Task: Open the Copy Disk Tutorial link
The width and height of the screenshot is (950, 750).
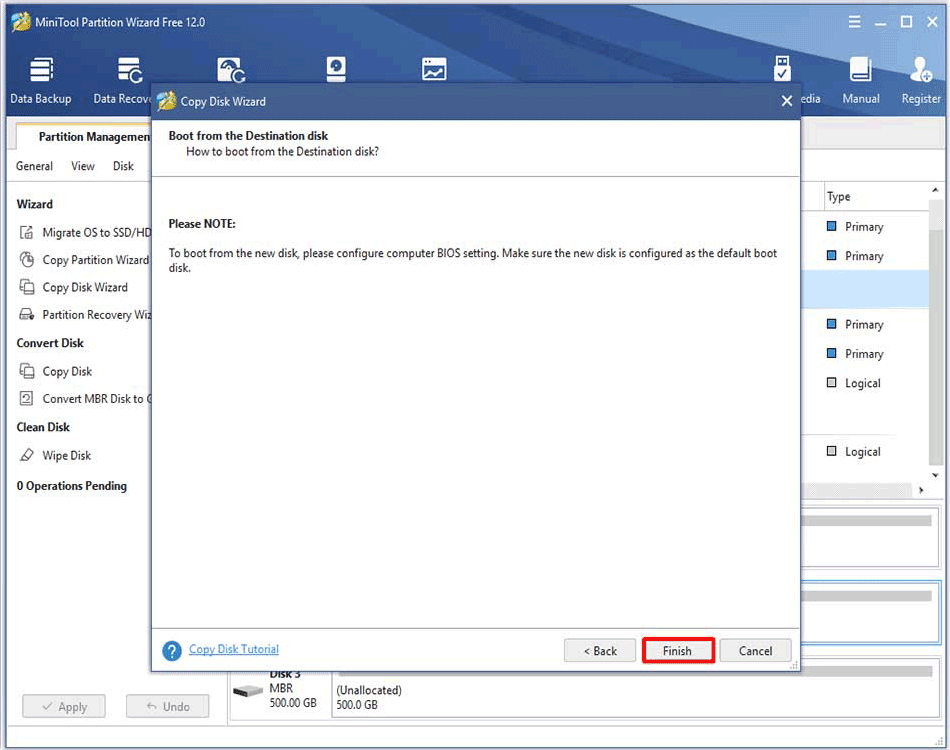Action: 234,649
